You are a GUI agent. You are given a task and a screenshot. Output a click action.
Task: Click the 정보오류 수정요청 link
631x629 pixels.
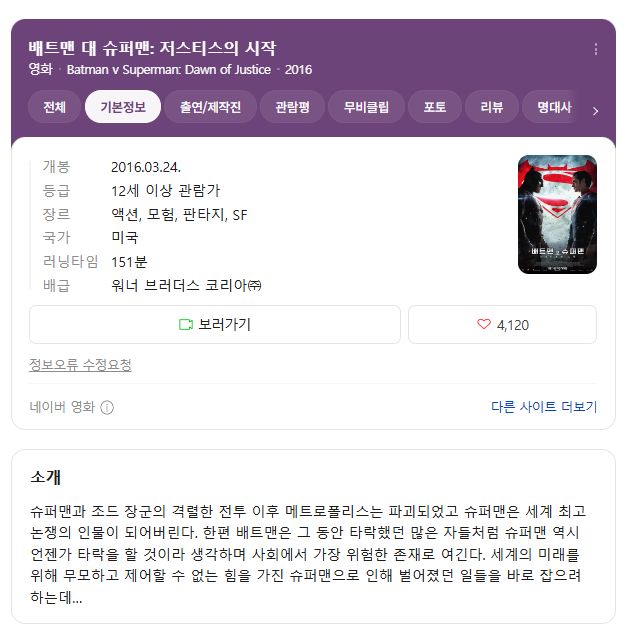click(x=80, y=365)
